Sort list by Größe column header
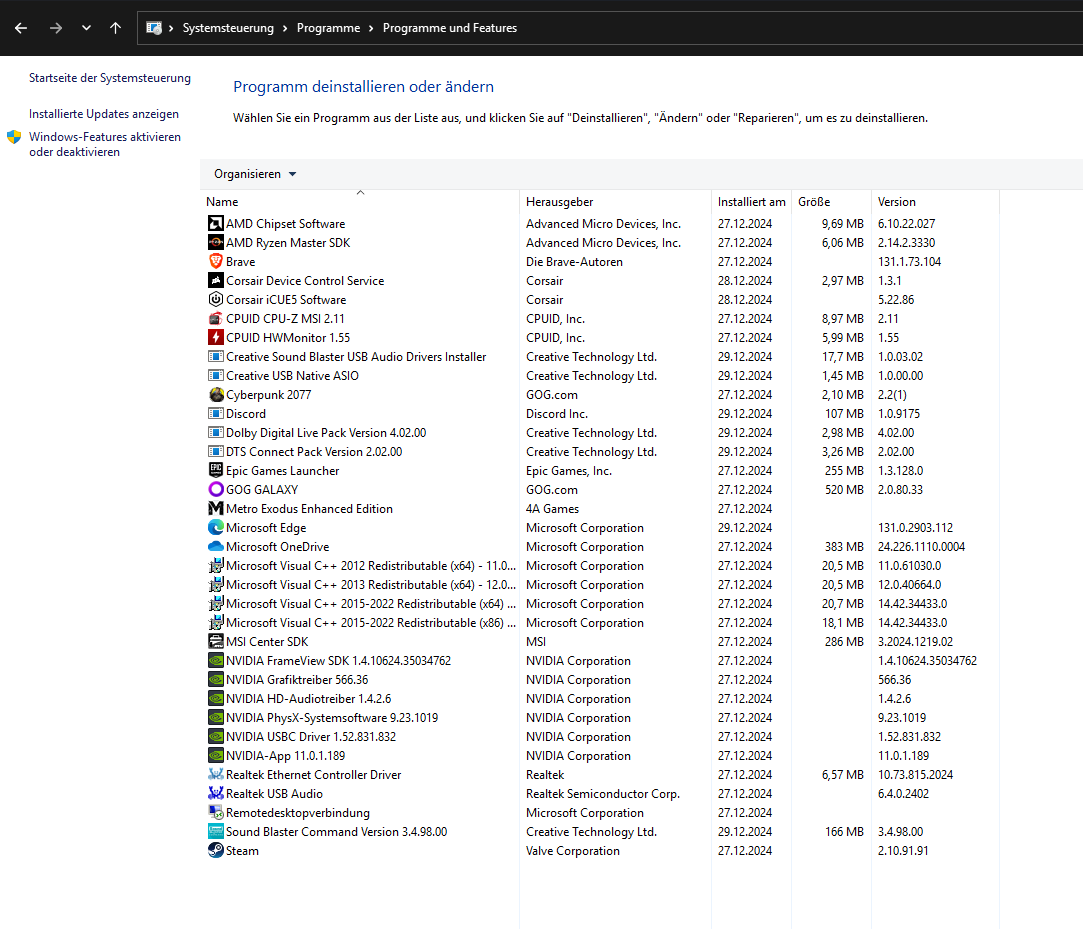1083x929 pixels. [814, 202]
